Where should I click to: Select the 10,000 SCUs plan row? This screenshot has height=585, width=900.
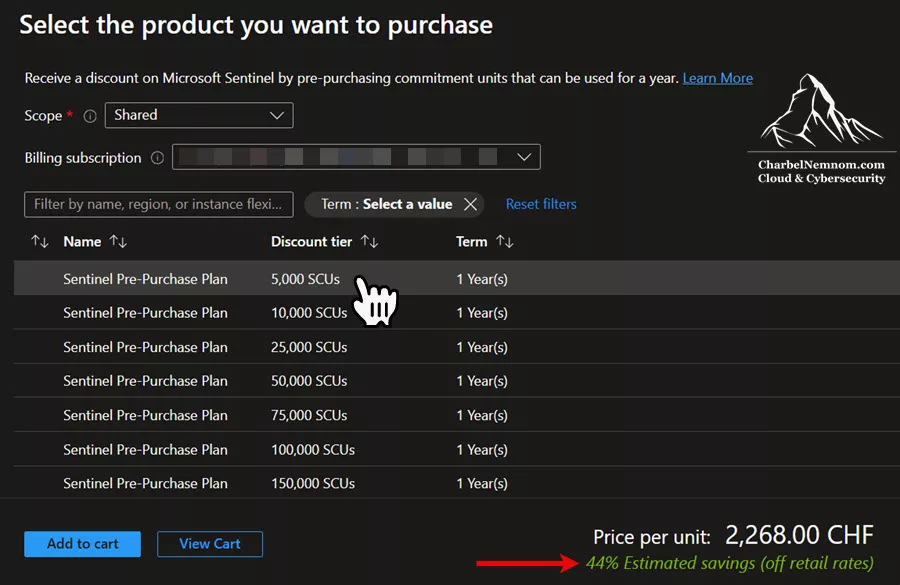tap(457, 312)
